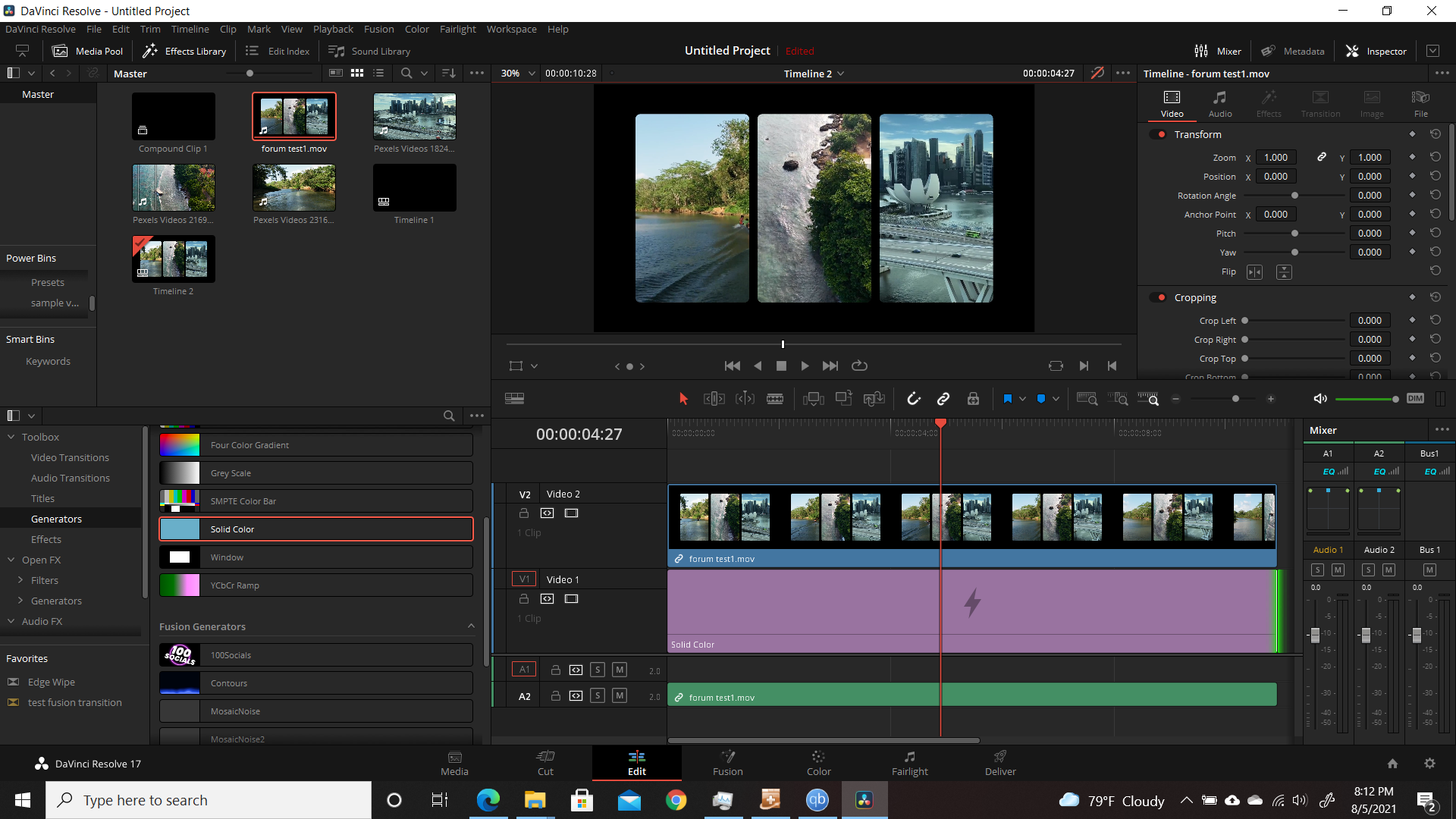Screen dimensions: 1456x819
Task: Toggle link between Zoom X and Y
Action: point(1321,157)
